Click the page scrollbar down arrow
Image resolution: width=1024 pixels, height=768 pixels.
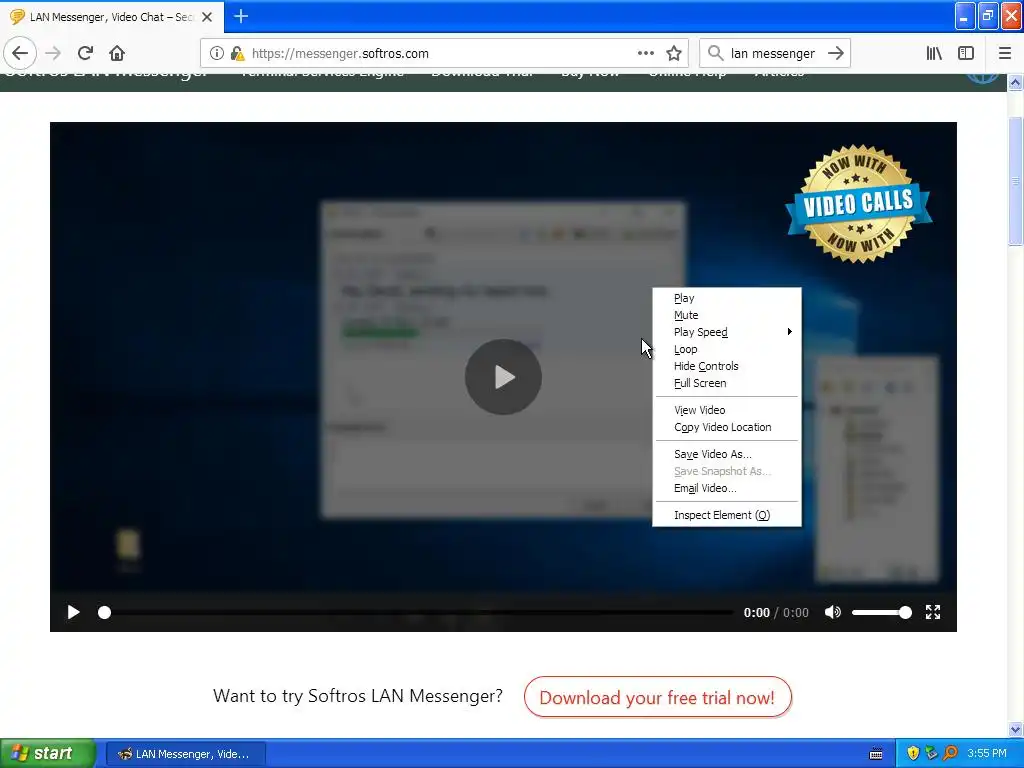click(1015, 729)
